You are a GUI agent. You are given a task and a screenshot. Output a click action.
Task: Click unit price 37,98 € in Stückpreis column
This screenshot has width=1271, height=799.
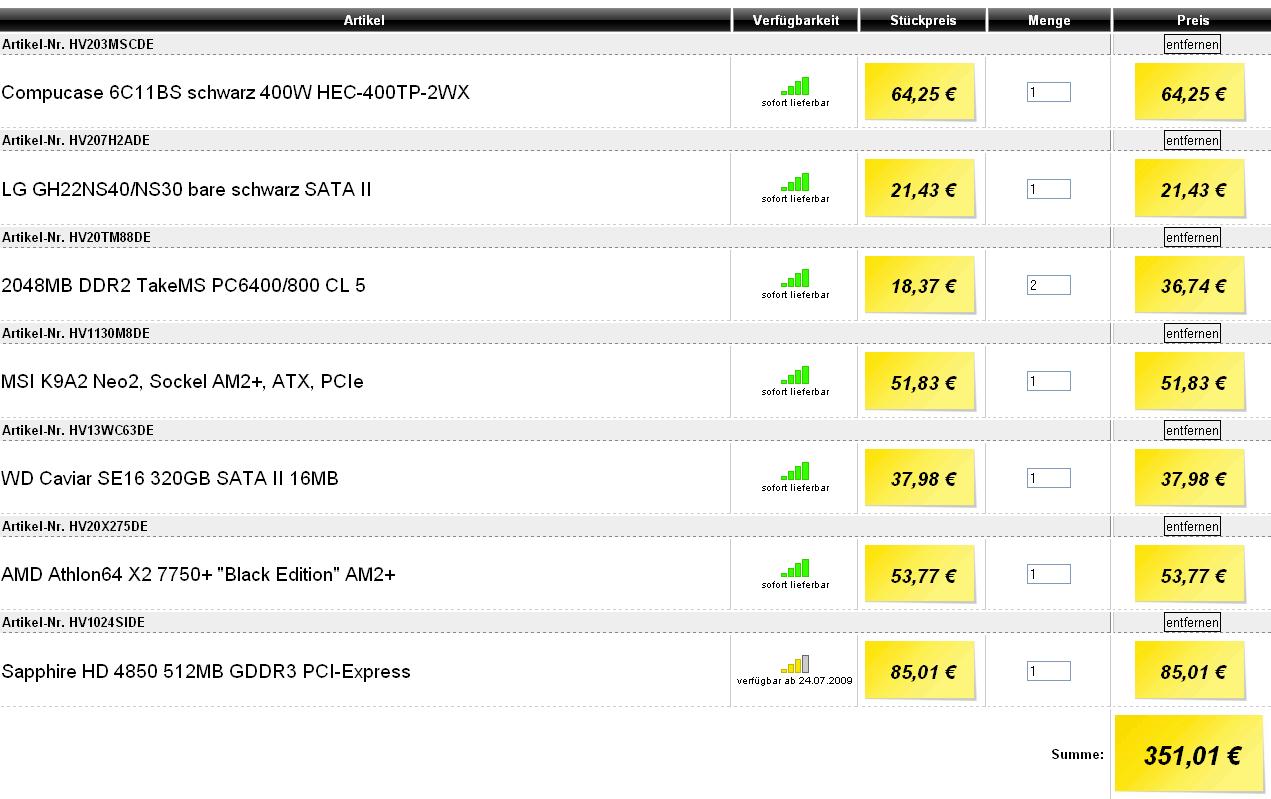[x=920, y=478]
